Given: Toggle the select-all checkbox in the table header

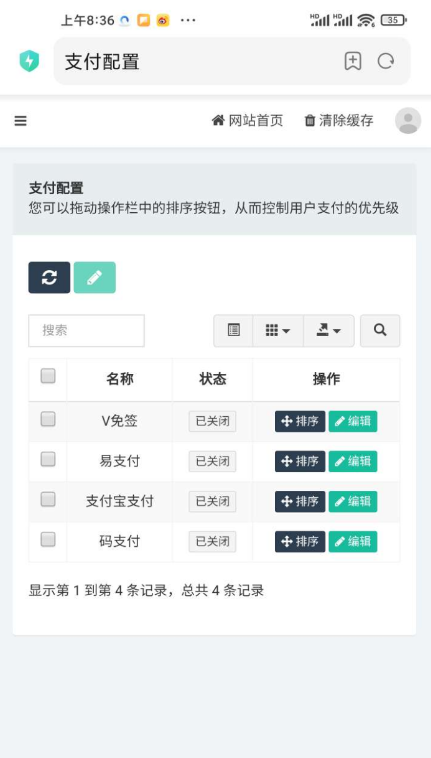Looking at the screenshot, I should (x=48, y=376).
